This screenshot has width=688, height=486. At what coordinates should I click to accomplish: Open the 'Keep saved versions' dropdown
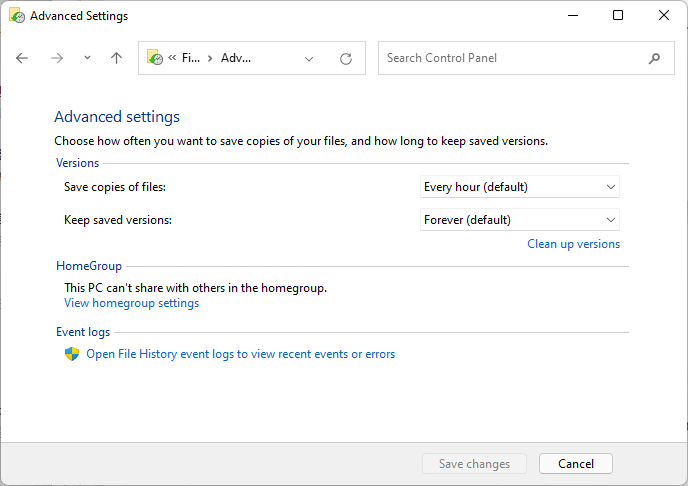click(520, 220)
